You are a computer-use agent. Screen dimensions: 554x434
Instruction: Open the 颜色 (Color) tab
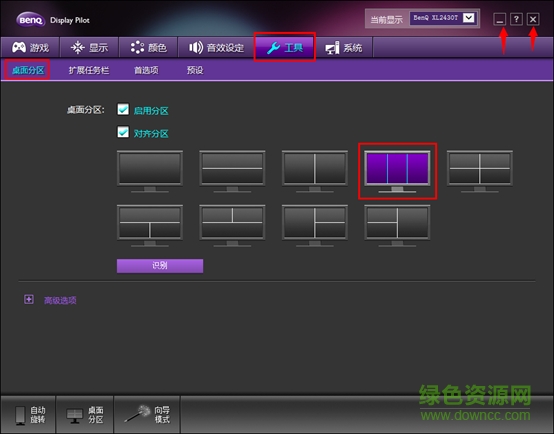coord(148,47)
